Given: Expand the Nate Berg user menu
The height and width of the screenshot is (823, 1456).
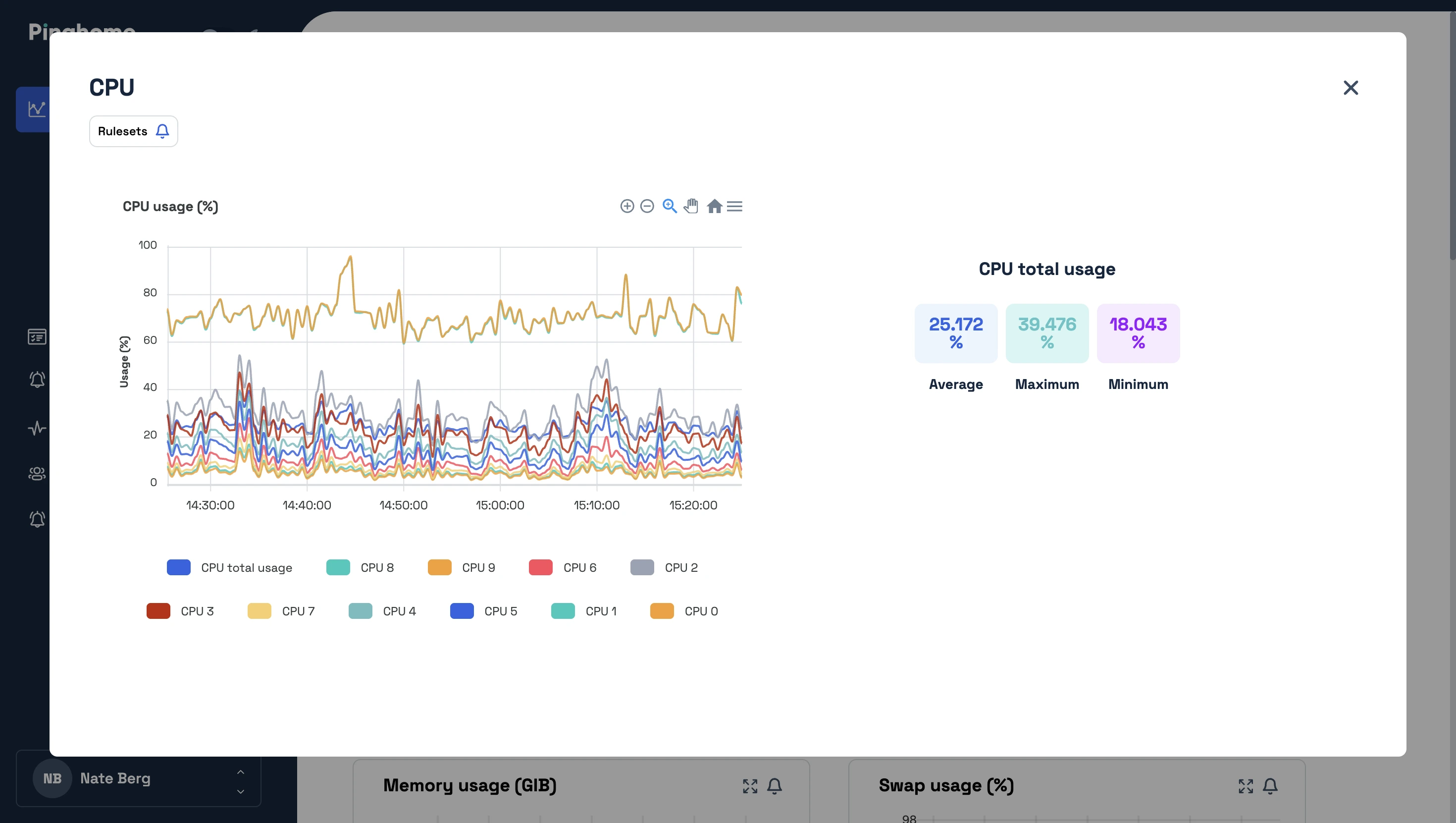Looking at the screenshot, I should [x=240, y=771].
